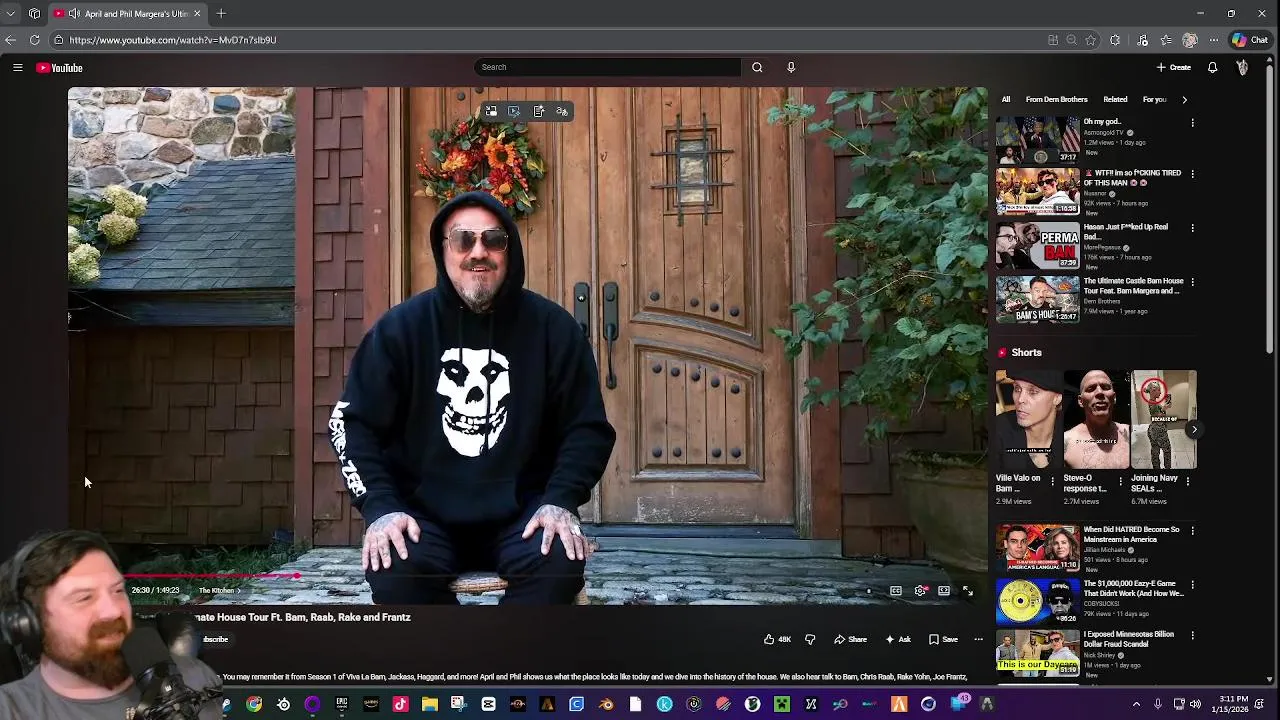Open options for Eazy-E Game video

(1192, 584)
